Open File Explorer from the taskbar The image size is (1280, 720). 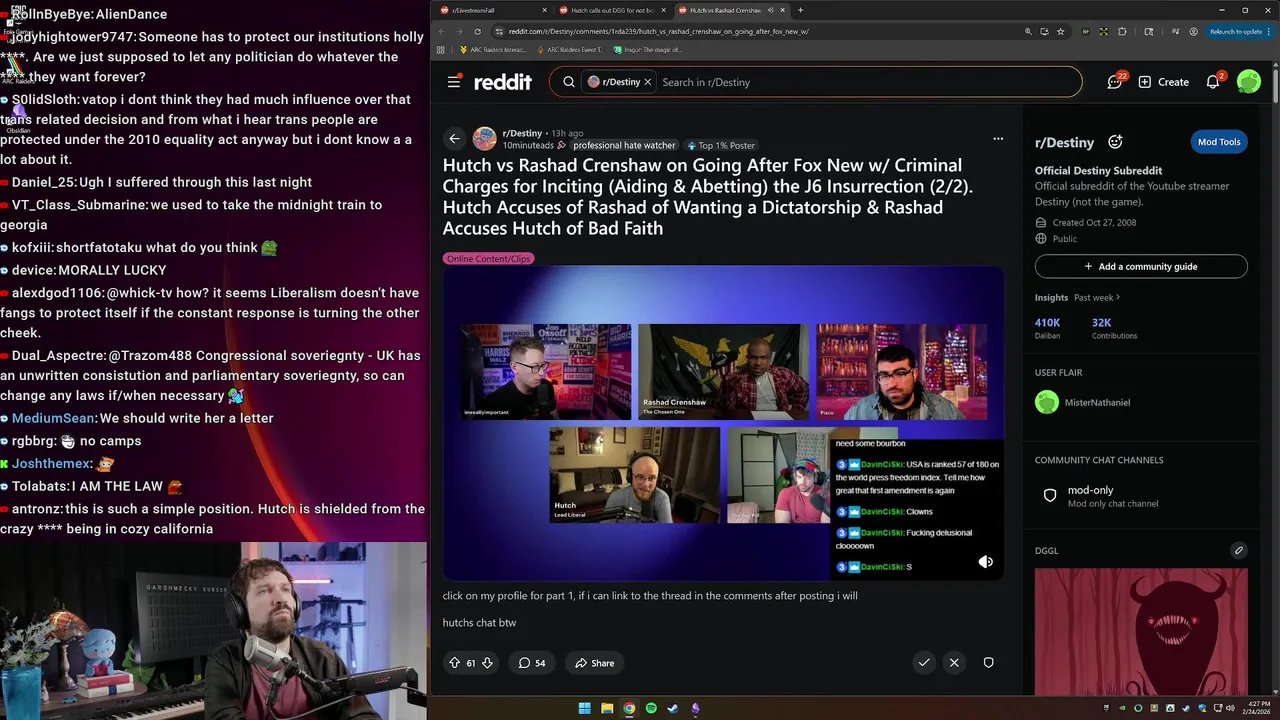click(607, 709)
